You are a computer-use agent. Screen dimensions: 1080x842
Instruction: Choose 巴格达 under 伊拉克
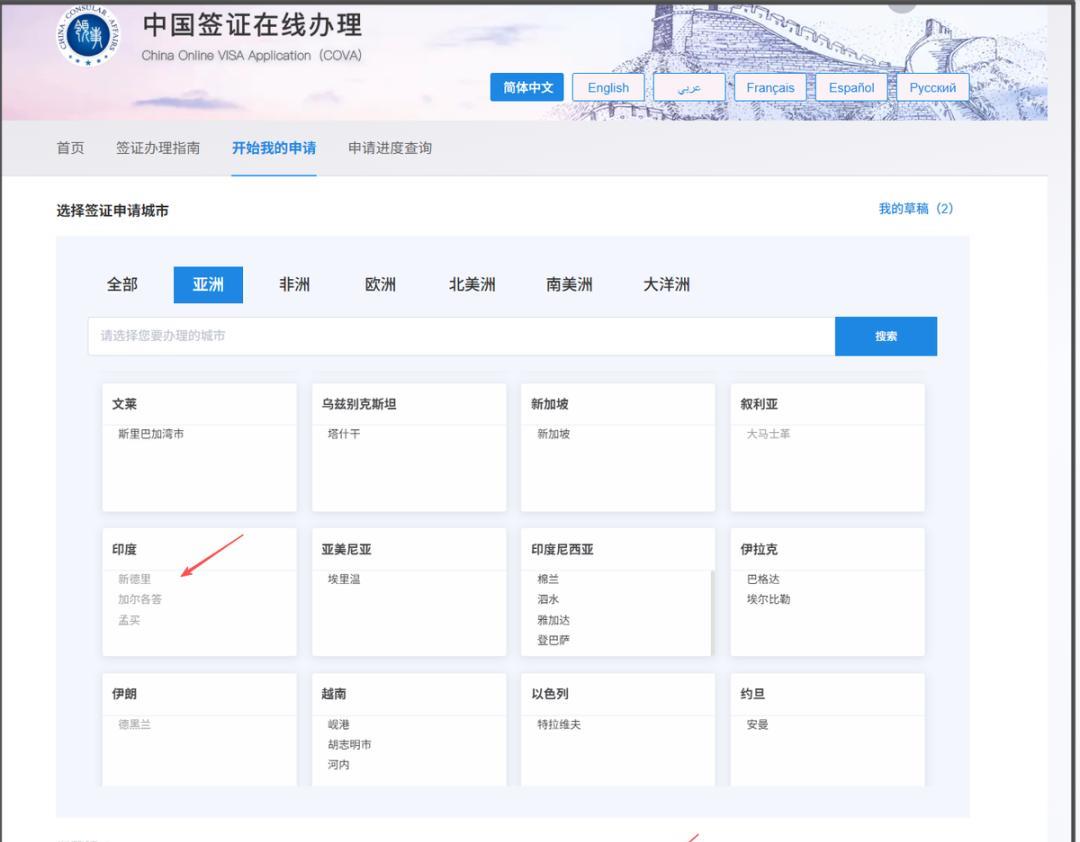762,579
